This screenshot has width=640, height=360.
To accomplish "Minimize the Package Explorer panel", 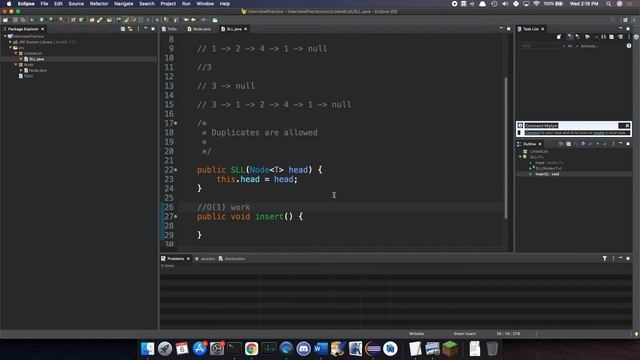I will click(146, 29).
